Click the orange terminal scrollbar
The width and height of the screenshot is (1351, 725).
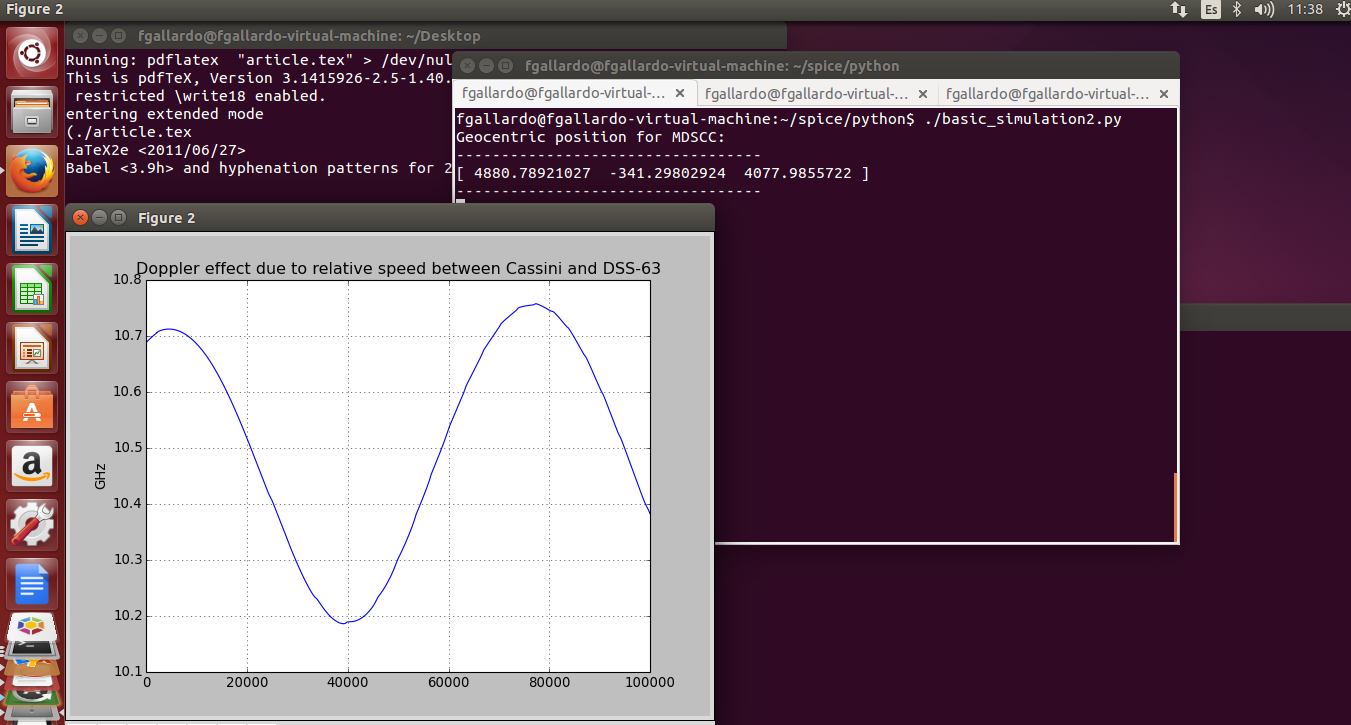click(1176, 507)
